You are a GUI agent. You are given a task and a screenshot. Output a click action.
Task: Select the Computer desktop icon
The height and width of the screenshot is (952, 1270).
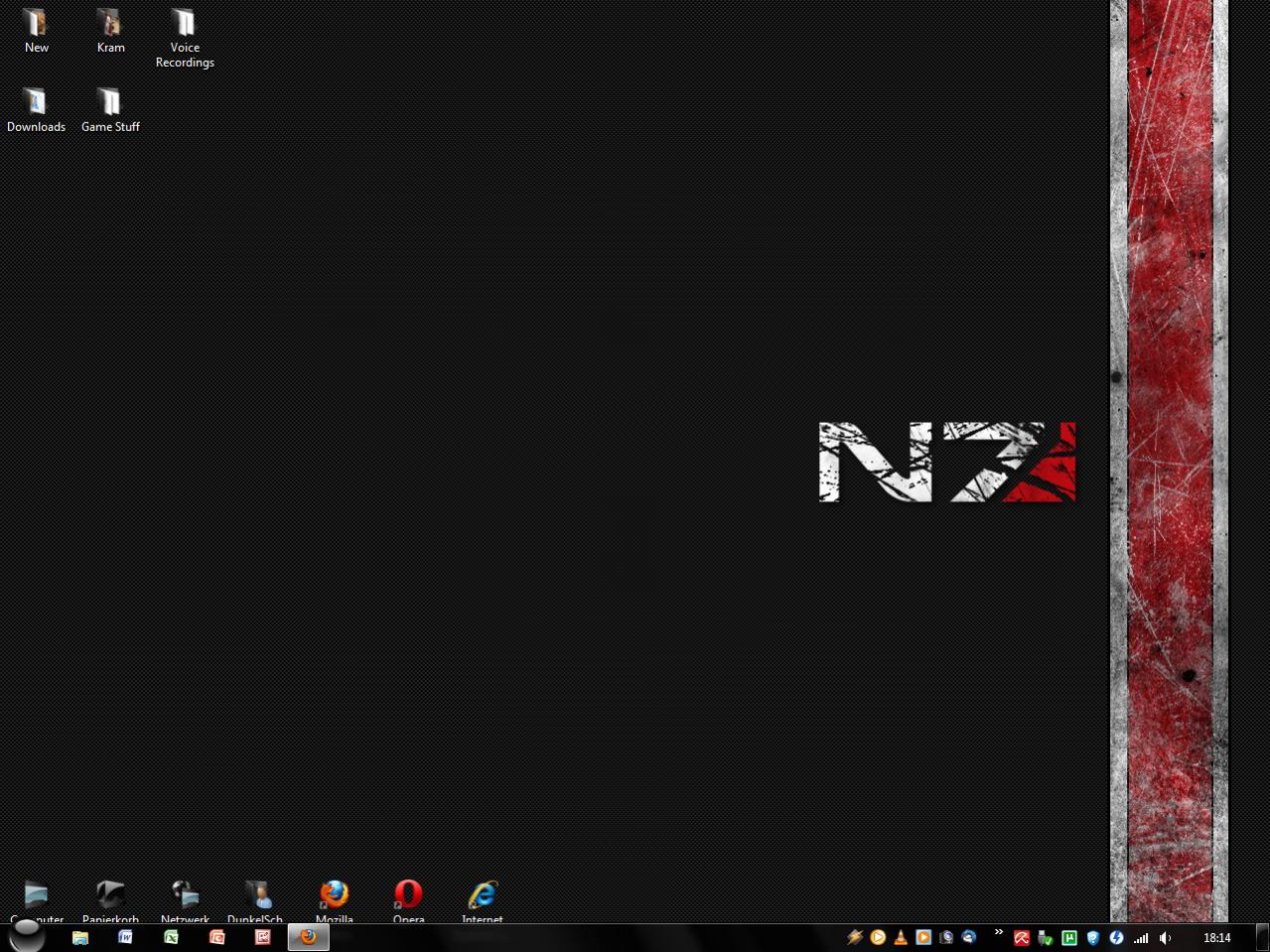click(x=36, y=901)
